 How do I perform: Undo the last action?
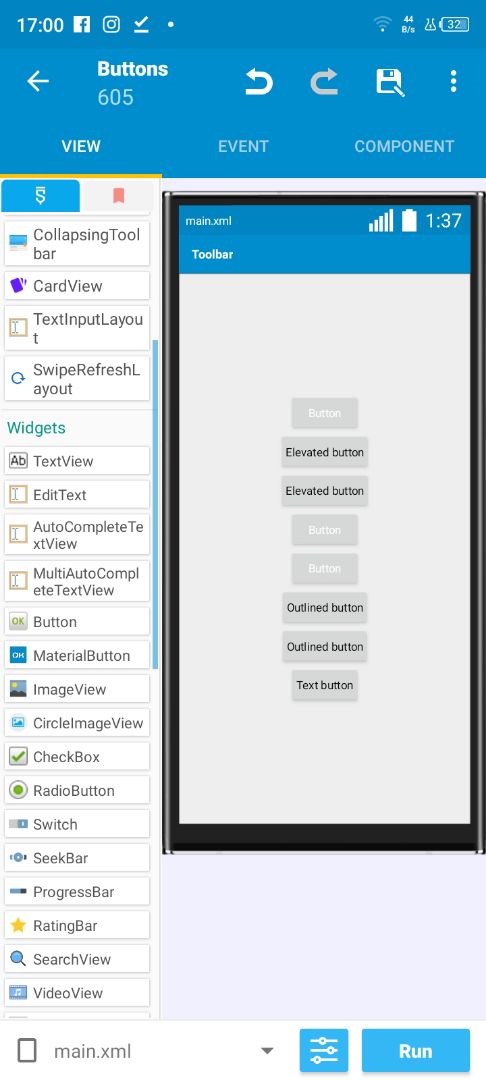[259, 82]
